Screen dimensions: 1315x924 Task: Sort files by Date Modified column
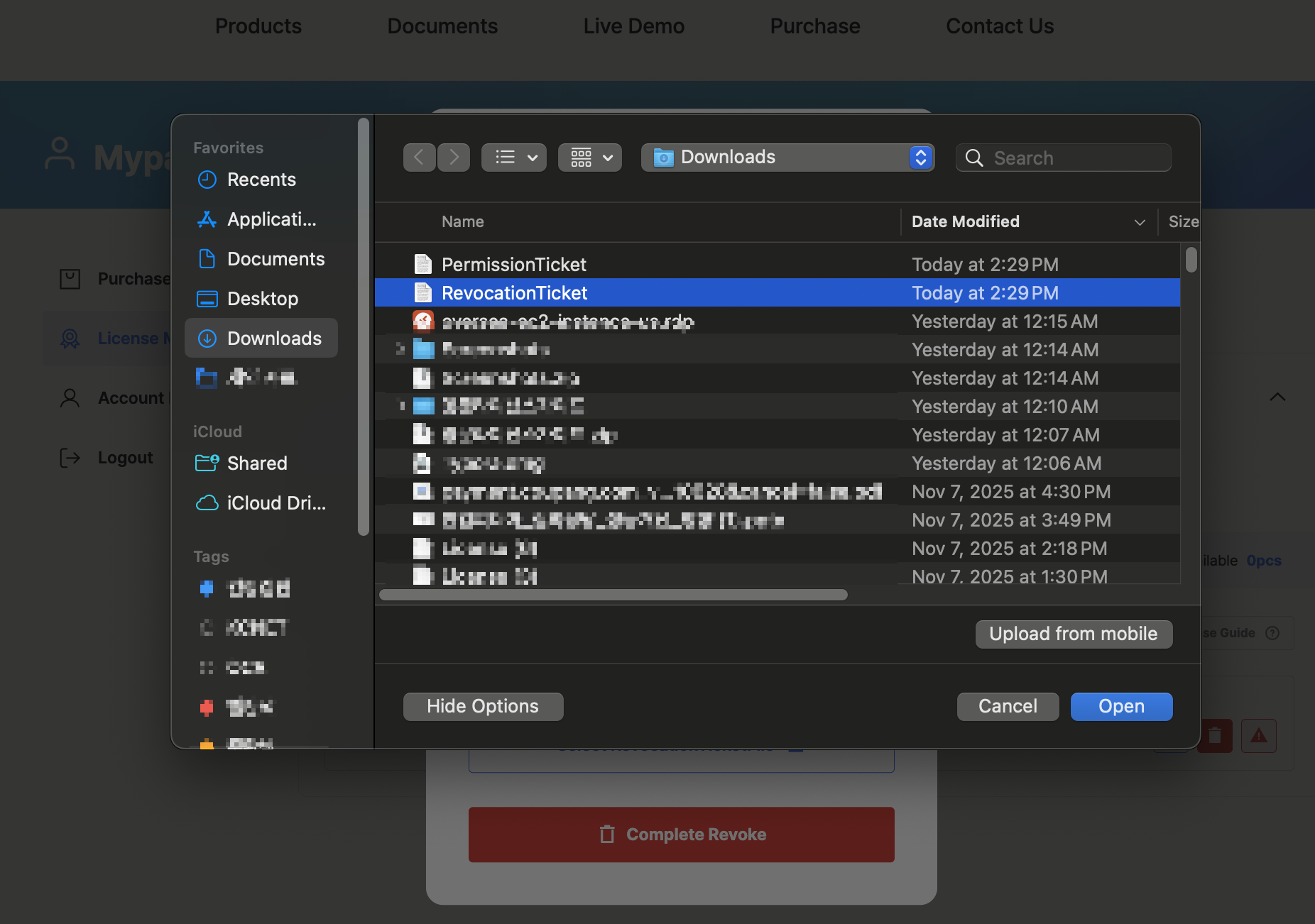[x=965, y=221]
